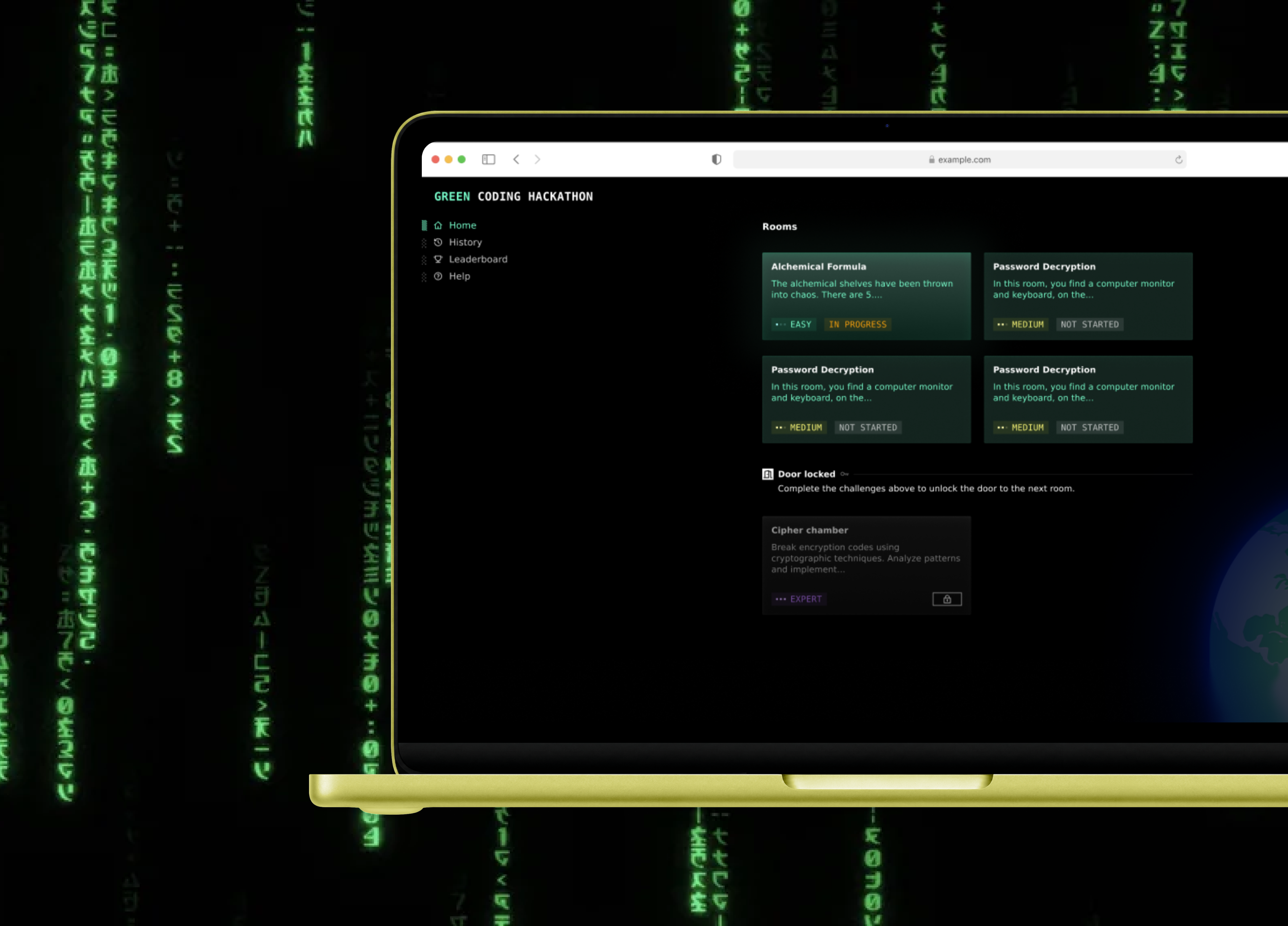Viewport: 1288px width, 926px height.
Task: Click the trophy icon next to Leaderboard
Action: (x=438, y=259)
